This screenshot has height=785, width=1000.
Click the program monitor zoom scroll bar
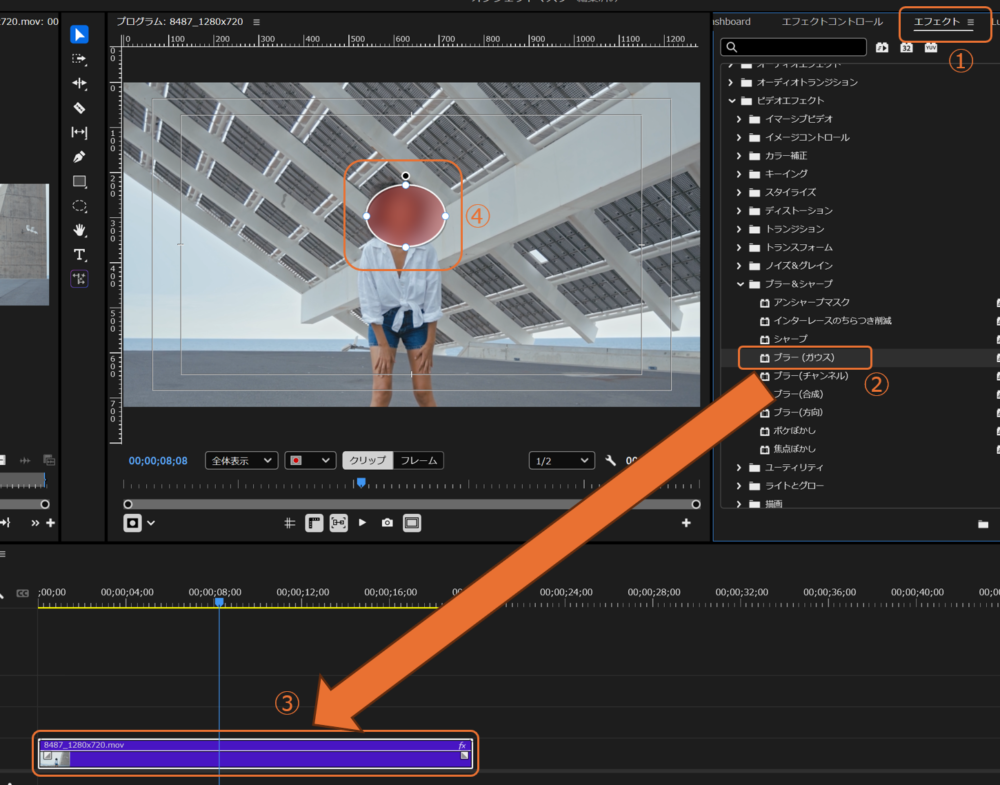point(412,504)
